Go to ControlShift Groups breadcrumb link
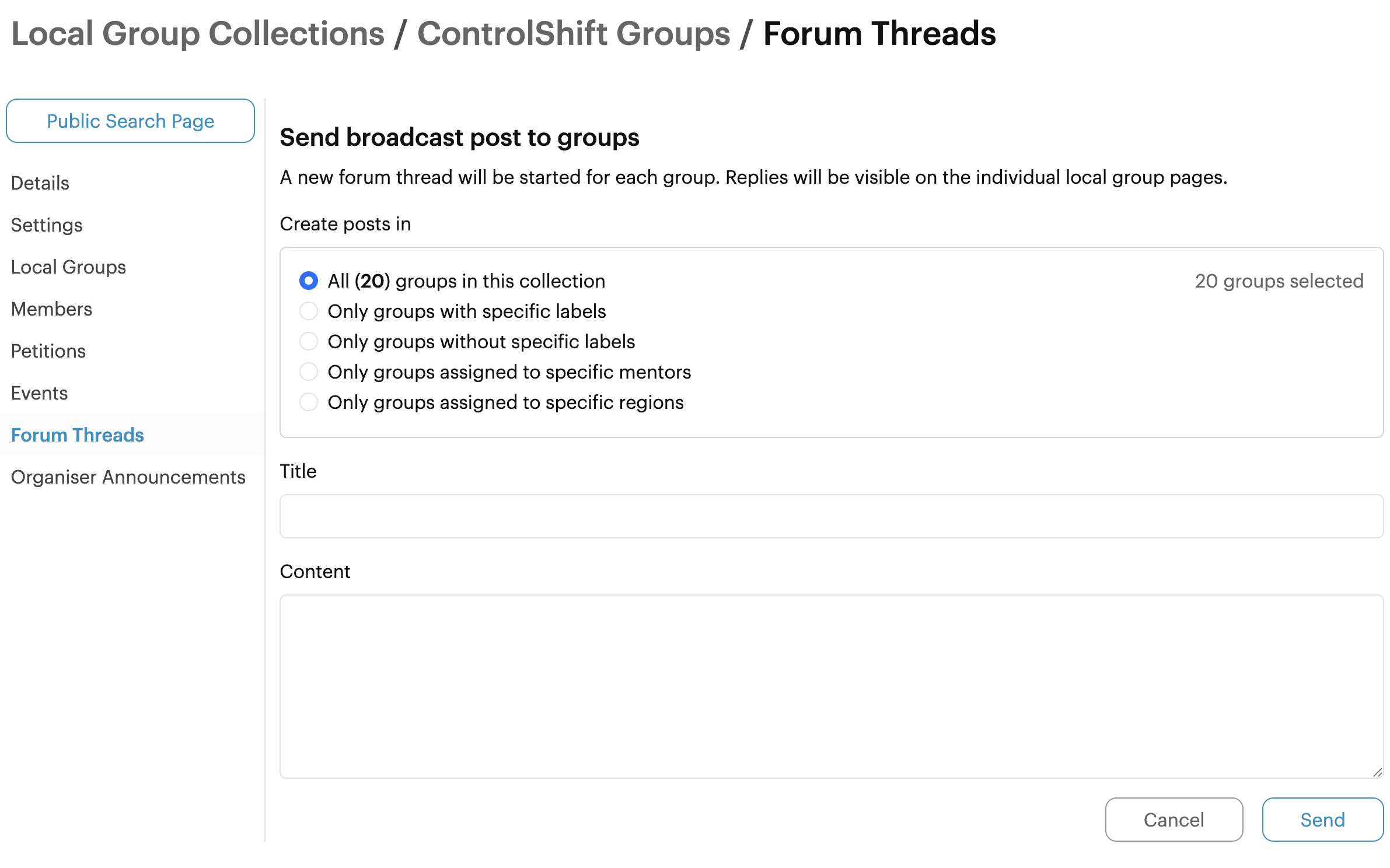 [574, 33]
